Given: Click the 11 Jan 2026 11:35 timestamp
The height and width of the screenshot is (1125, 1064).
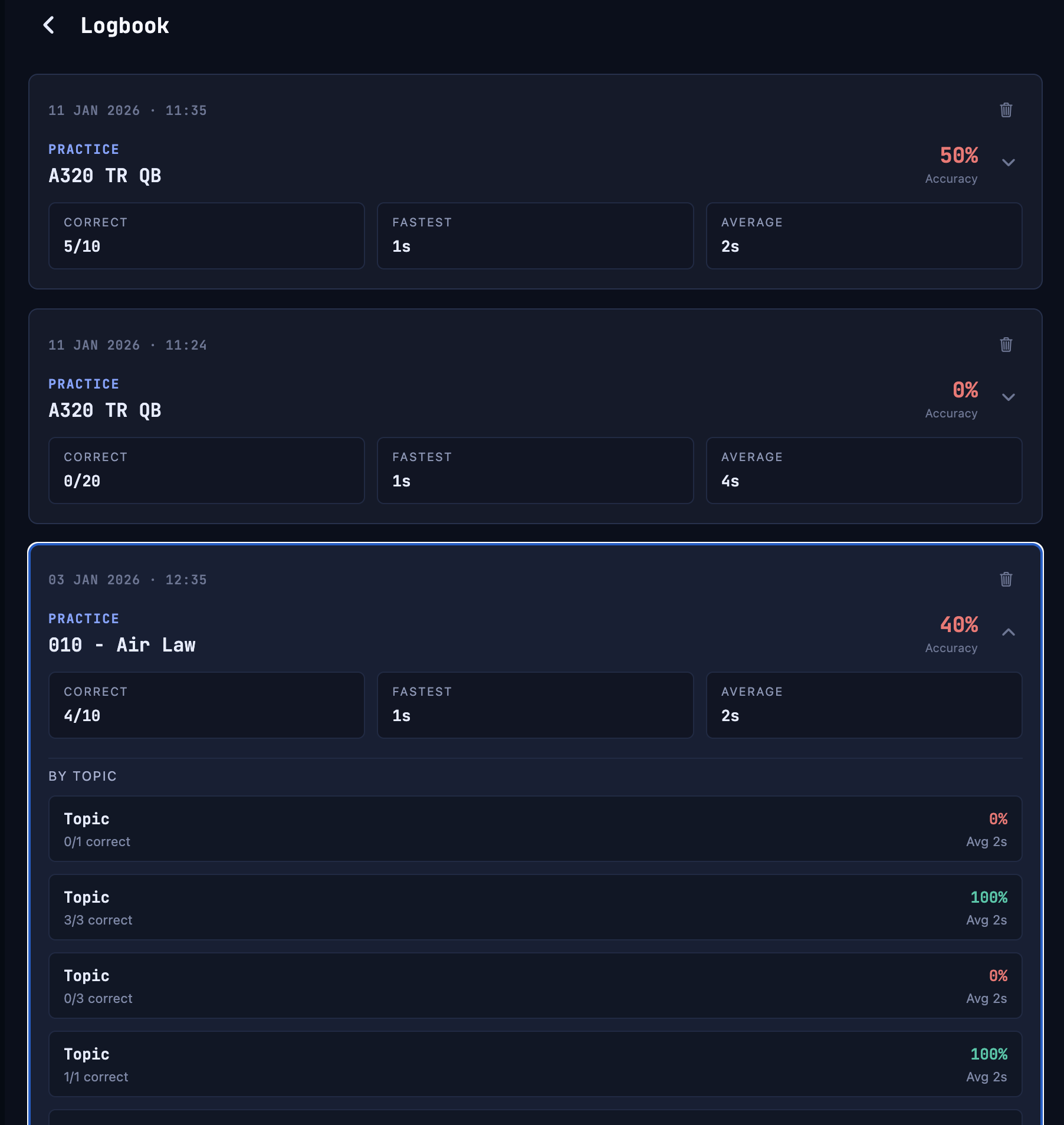Looking at the screenshot, I should 127,111.
